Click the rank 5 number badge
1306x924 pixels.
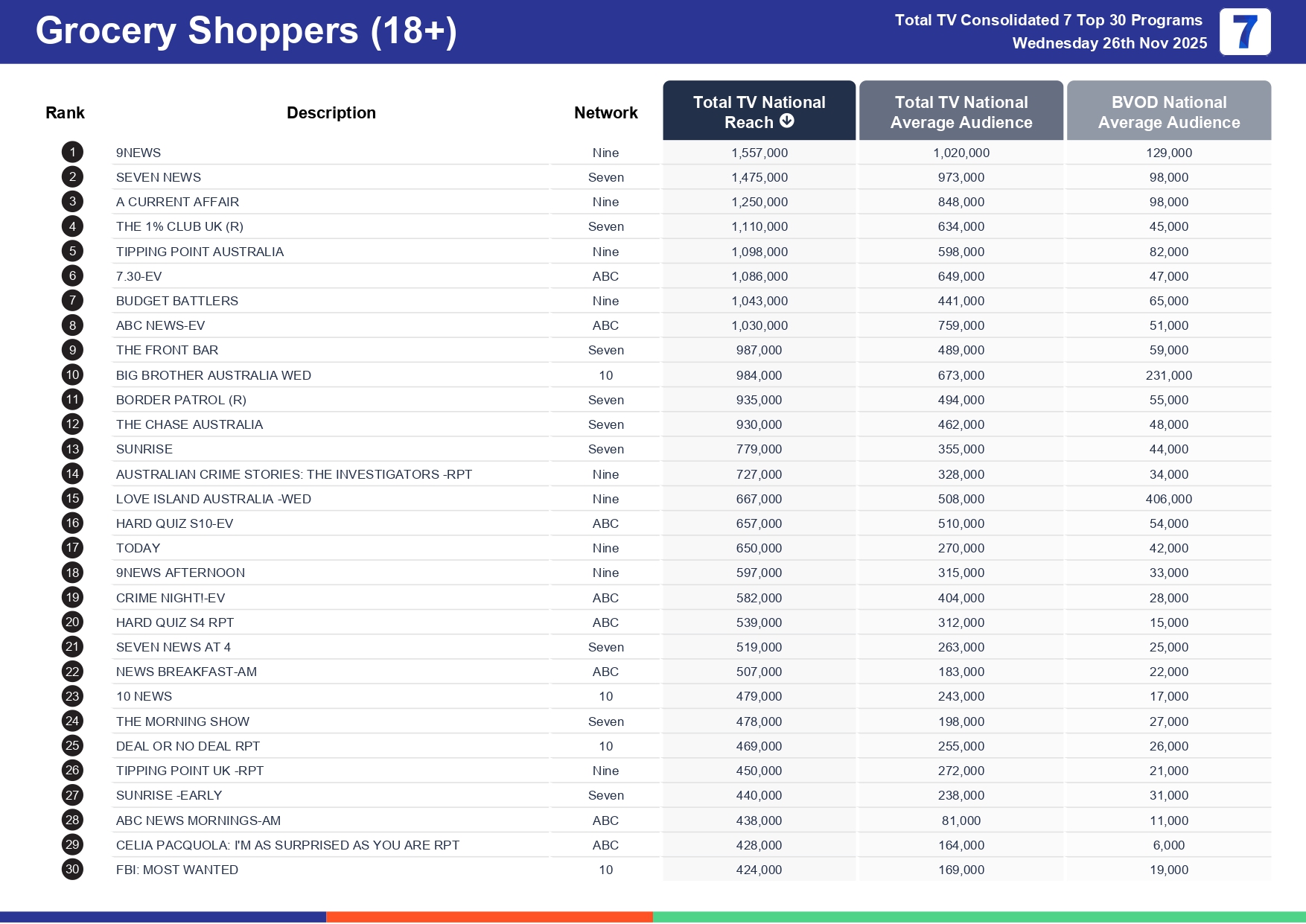pyautogui.click(x=72, y=252)
